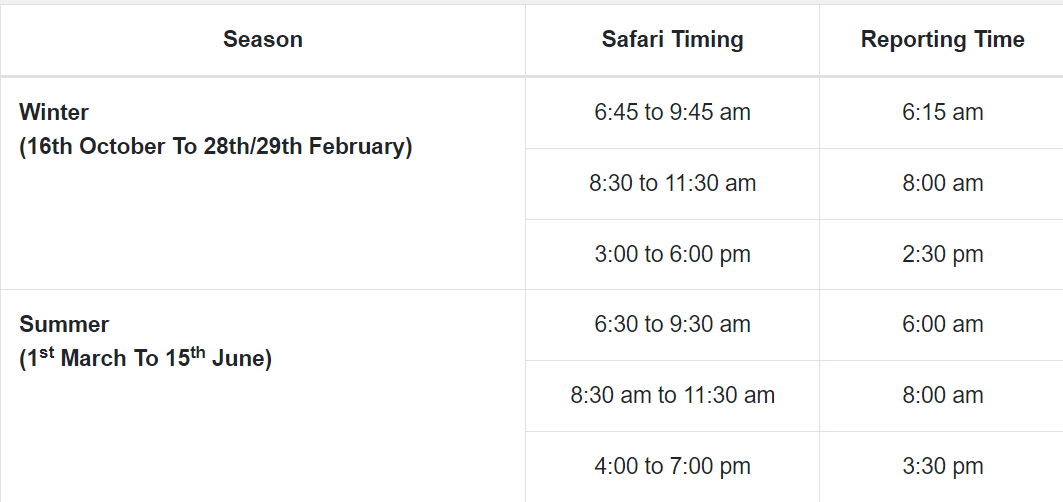Image resolution: width=1063 pixels, height=502 pixels.
Task: Click the 6:00 am reporting time
Action: (x=942, y=324)
